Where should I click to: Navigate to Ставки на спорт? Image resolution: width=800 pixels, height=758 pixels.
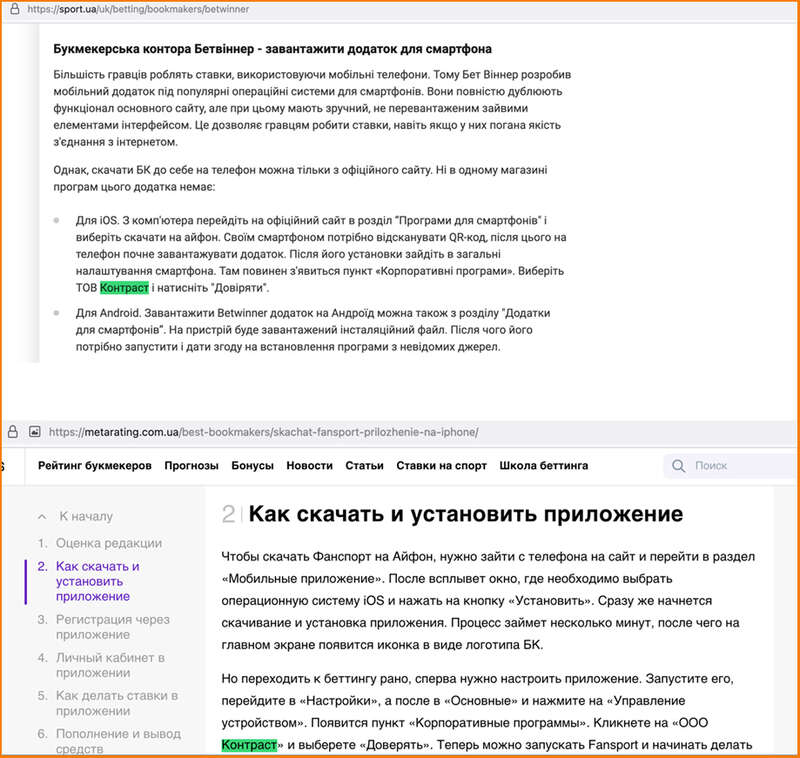click(441, 466)
